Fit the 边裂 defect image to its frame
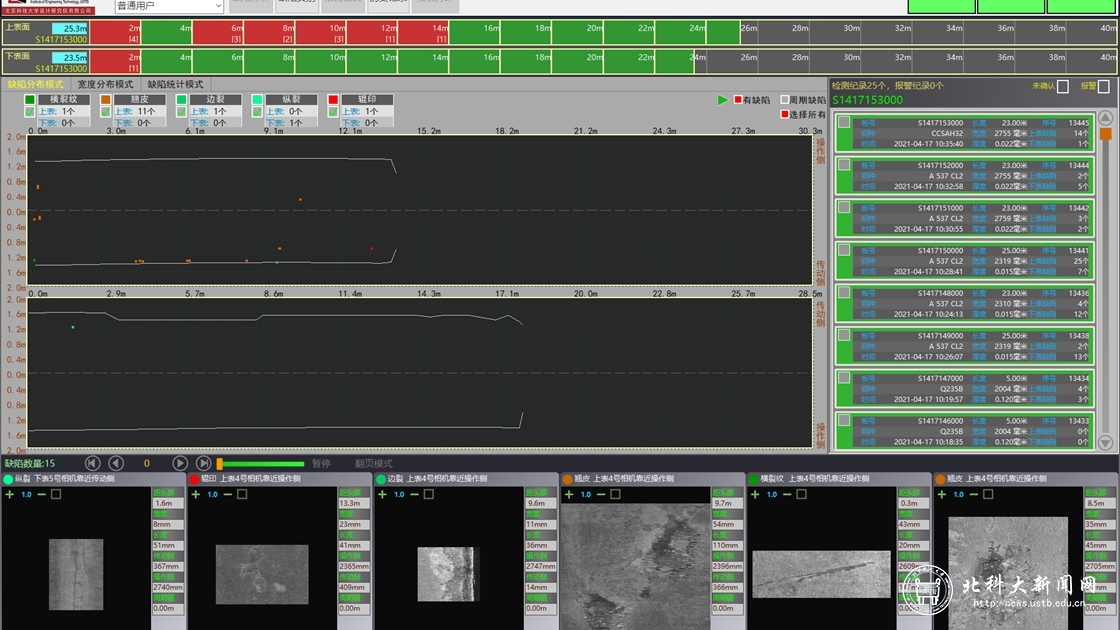This screenshot has width=1120, height=630. tap(429, 494)
